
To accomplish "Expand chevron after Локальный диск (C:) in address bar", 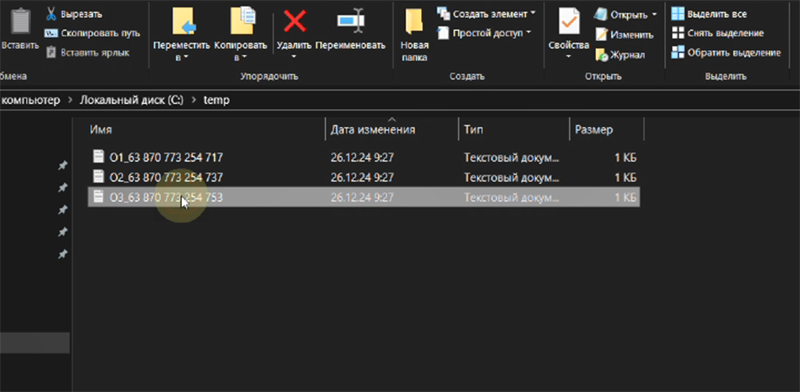I will pyautogui.click(x=194, y=101).
